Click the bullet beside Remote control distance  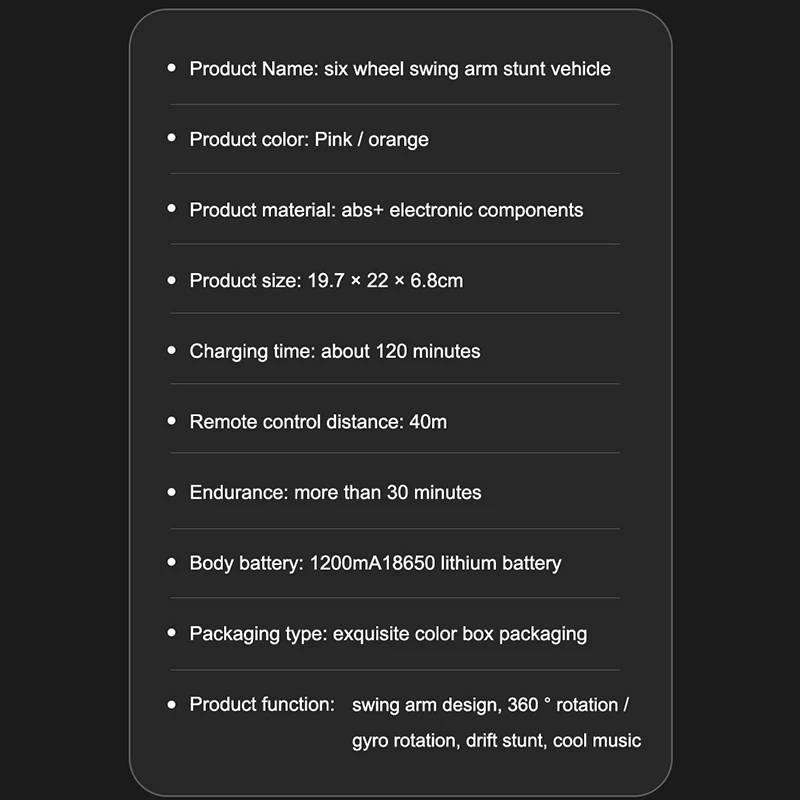pos(171,421)
